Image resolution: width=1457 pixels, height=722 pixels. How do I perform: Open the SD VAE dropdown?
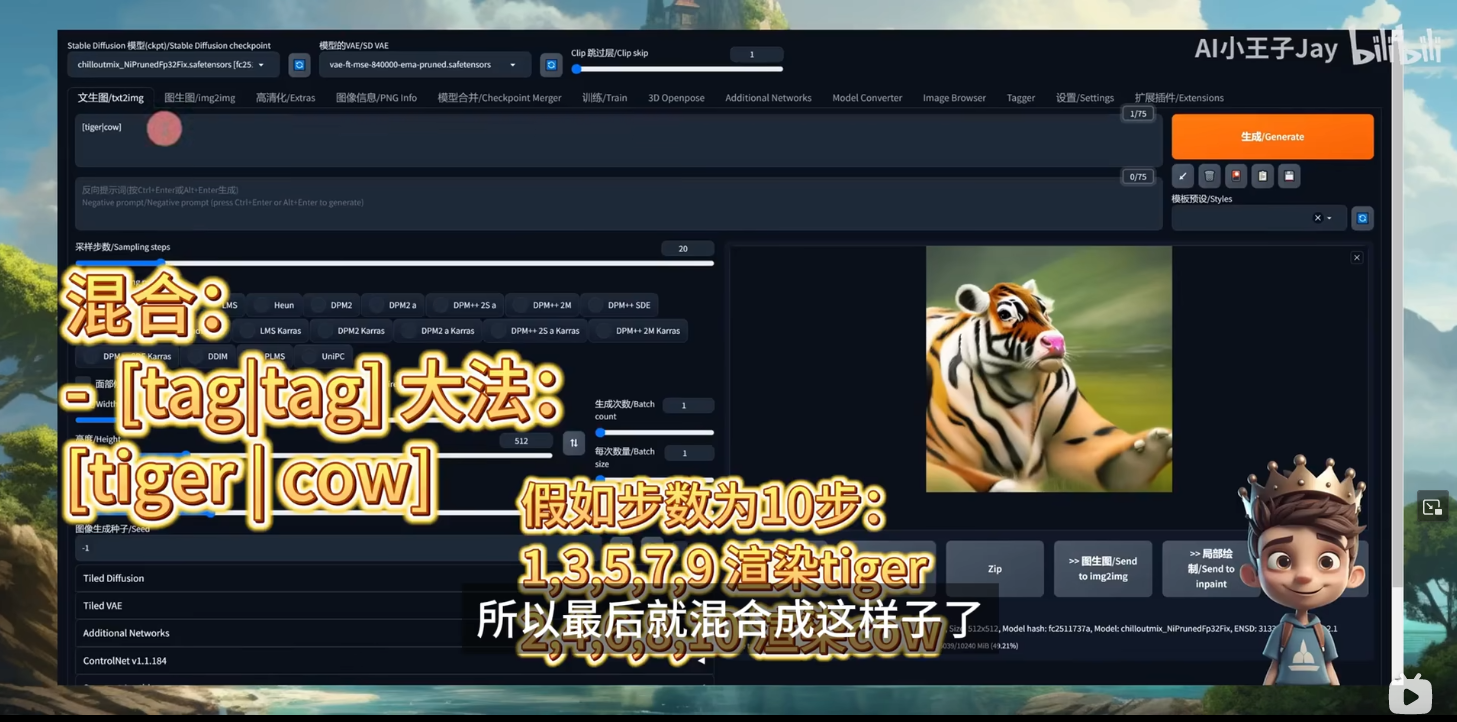tap(424, 65)
